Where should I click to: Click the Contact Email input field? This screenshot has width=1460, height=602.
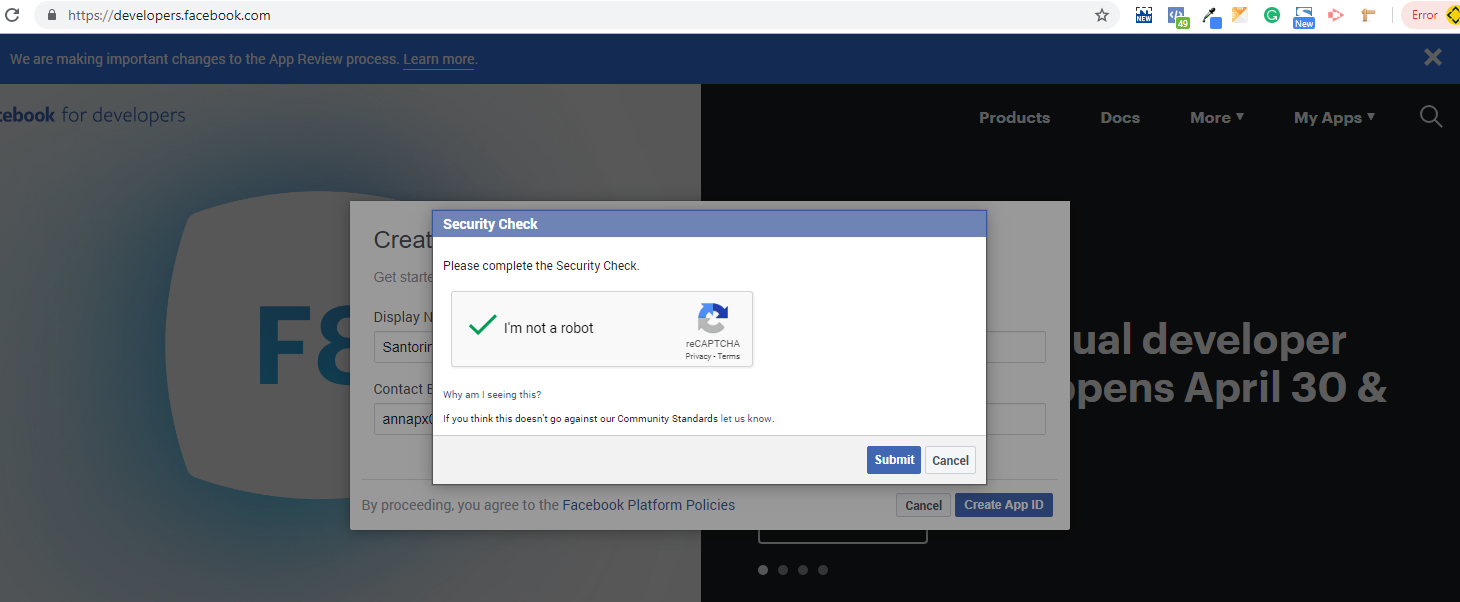point(710,419)
